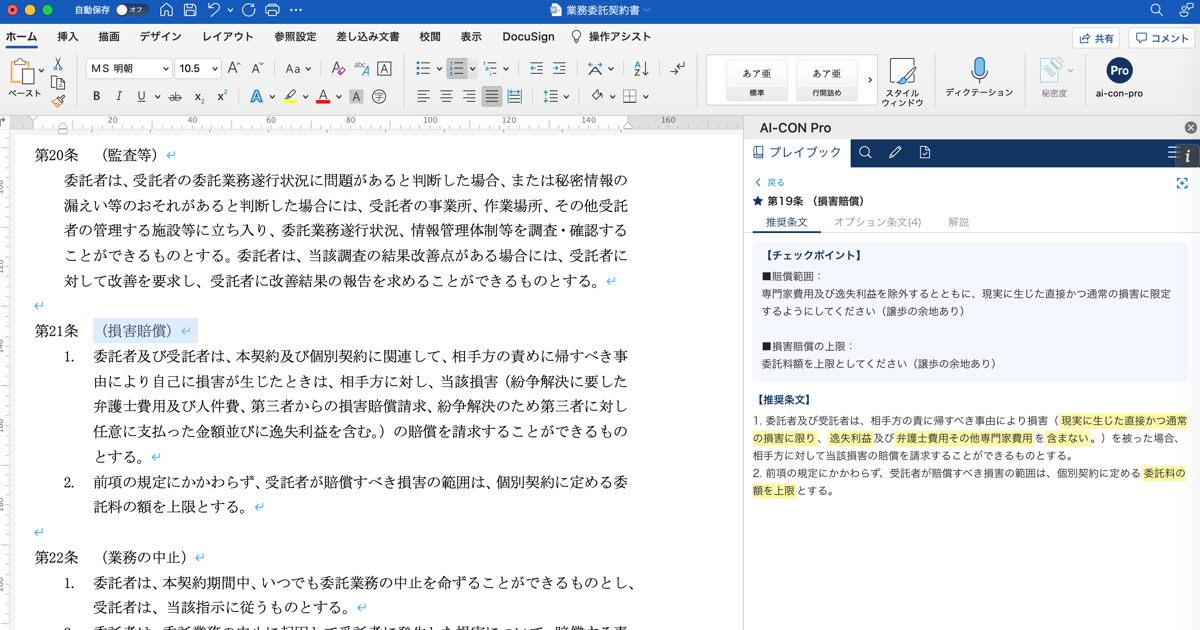Apply the red font color
Viewport: 1200px width, 630px height.
coord(323,97)
